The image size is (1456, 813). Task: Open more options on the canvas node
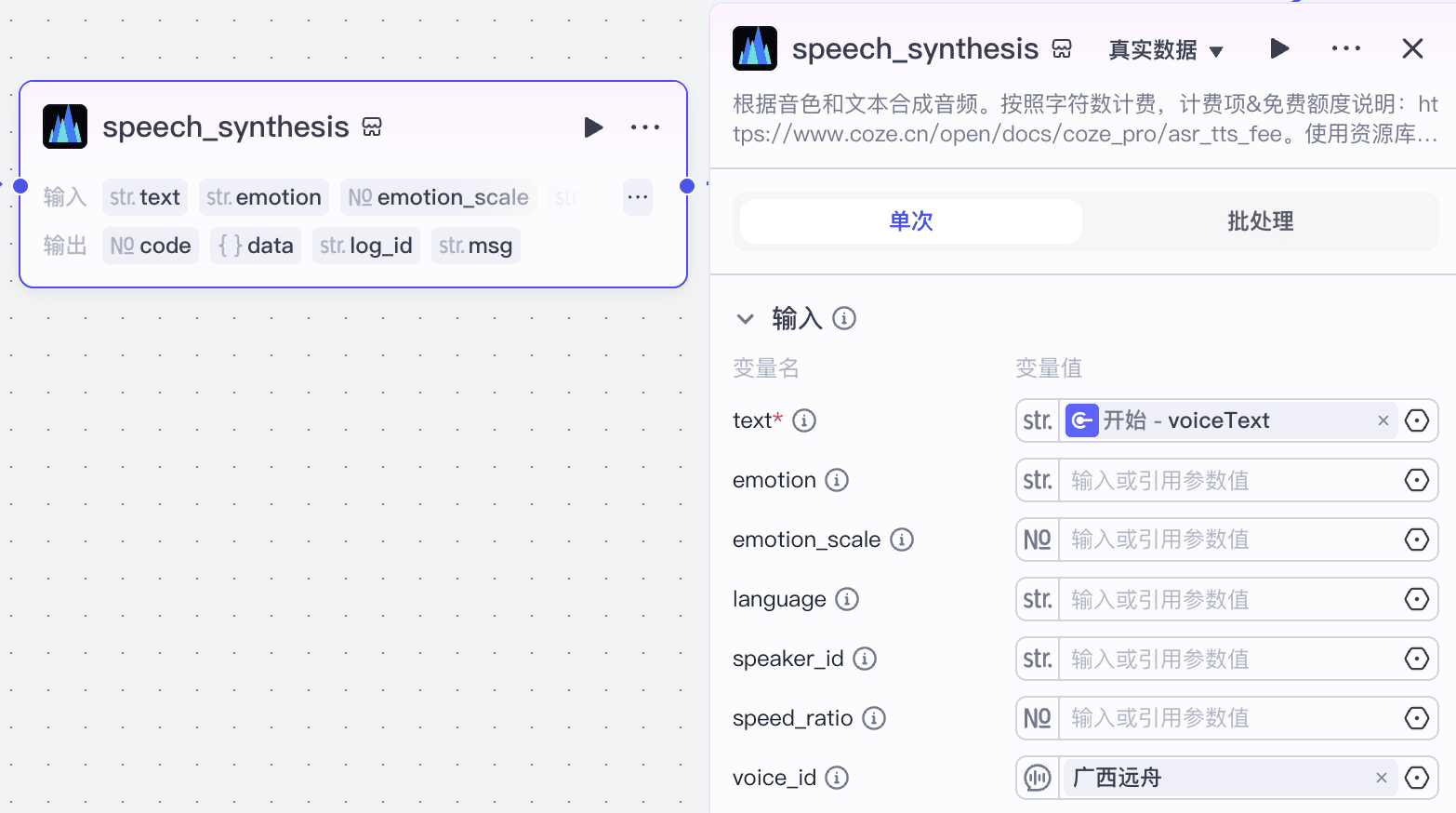(x=645, y=127)
